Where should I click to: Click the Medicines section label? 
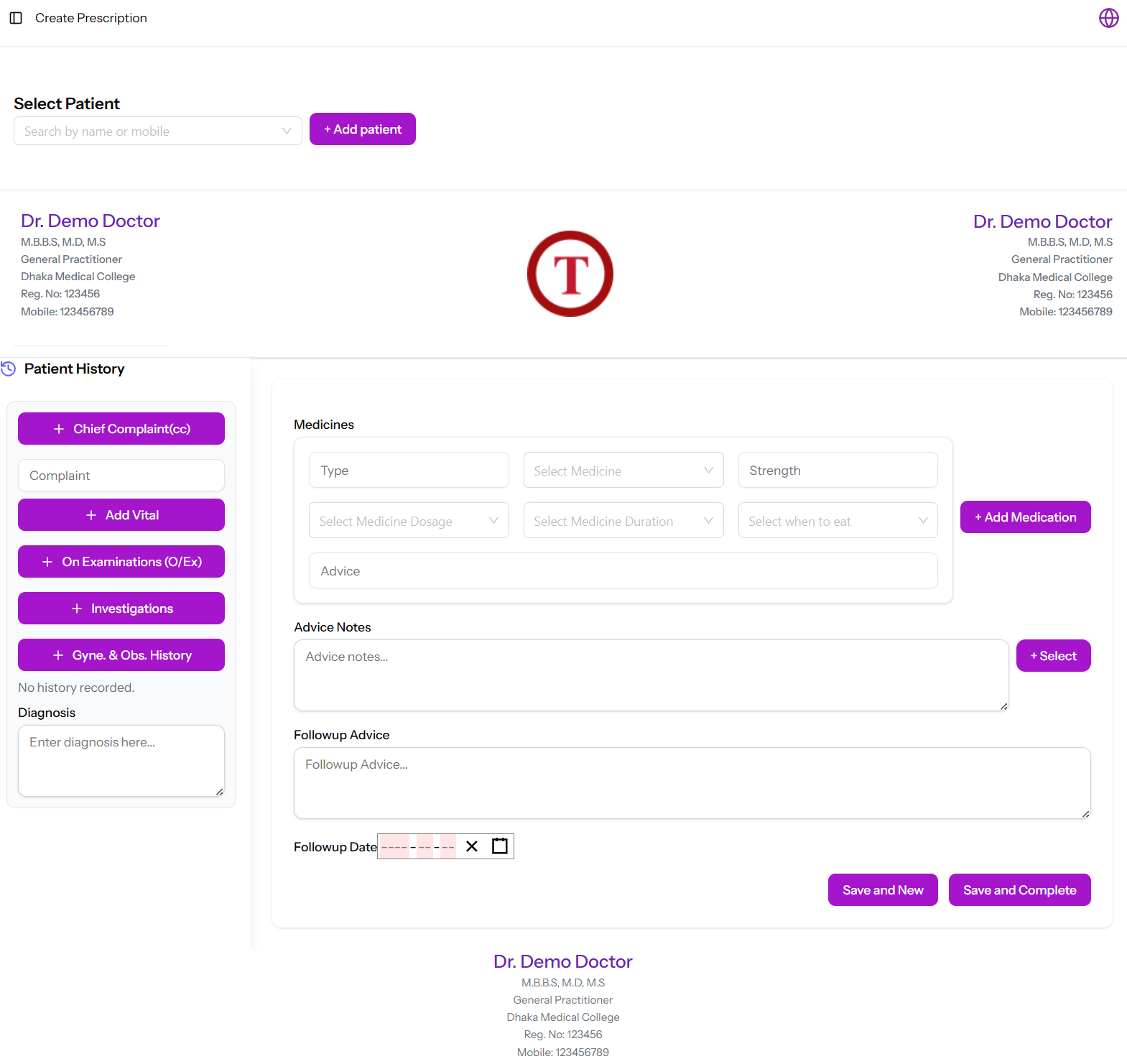324,425
